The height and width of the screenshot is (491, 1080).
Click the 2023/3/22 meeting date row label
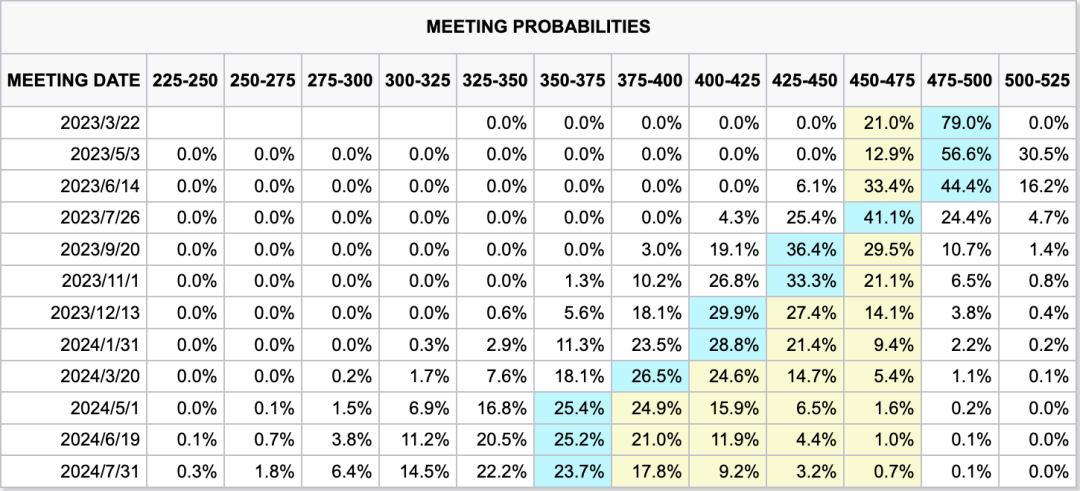[x=101, y=123]
